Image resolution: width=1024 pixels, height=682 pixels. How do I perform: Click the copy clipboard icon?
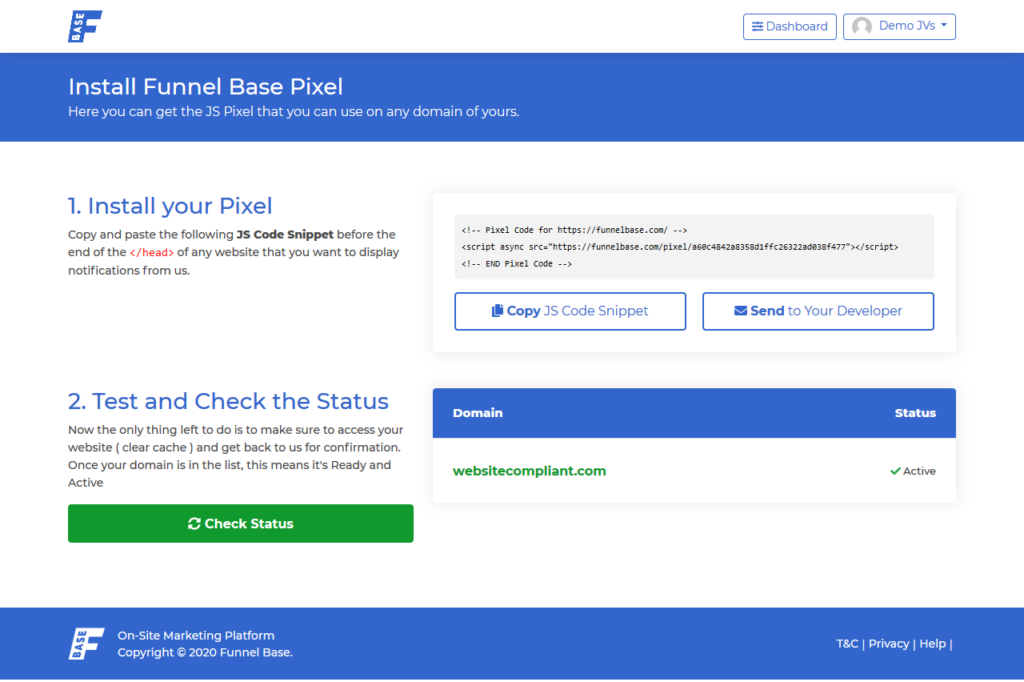(x=498, y=311)
